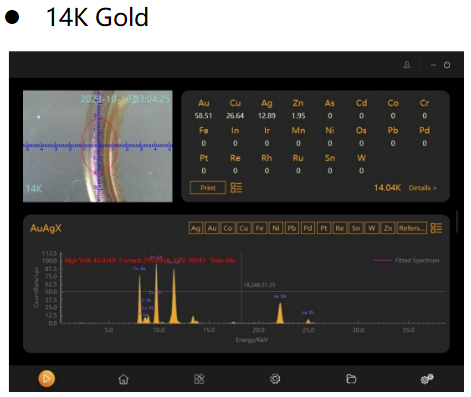Click the 14K label on camera image
The width and height of the screenshot is (471, 397).
33,189
